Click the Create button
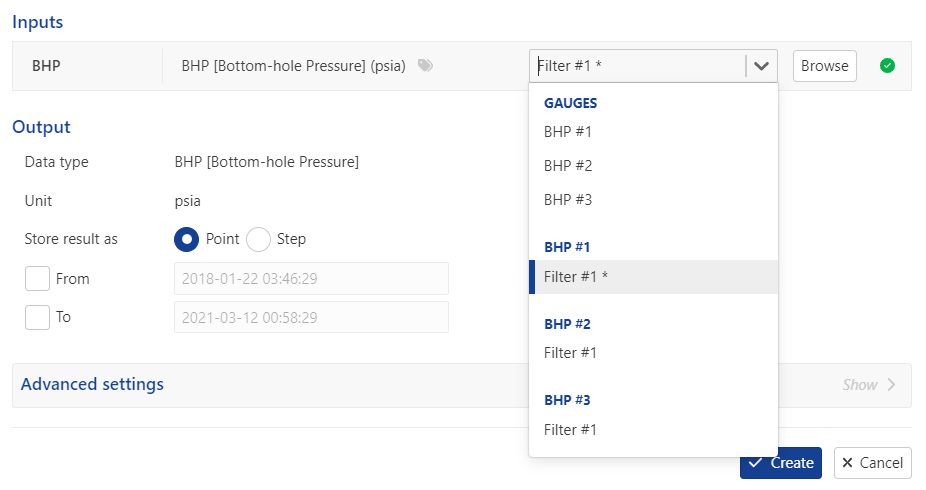This screenshot has height=490, width=926. [781, 463]
